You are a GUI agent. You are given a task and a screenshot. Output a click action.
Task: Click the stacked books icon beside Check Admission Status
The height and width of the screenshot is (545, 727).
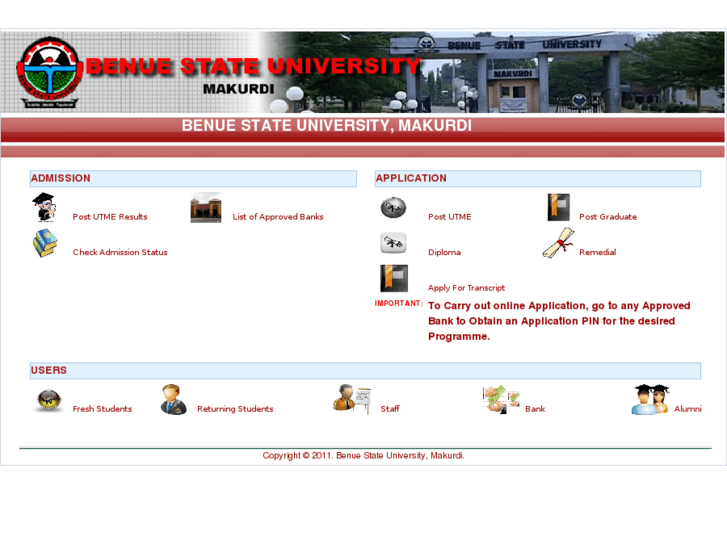click(45, 243)
